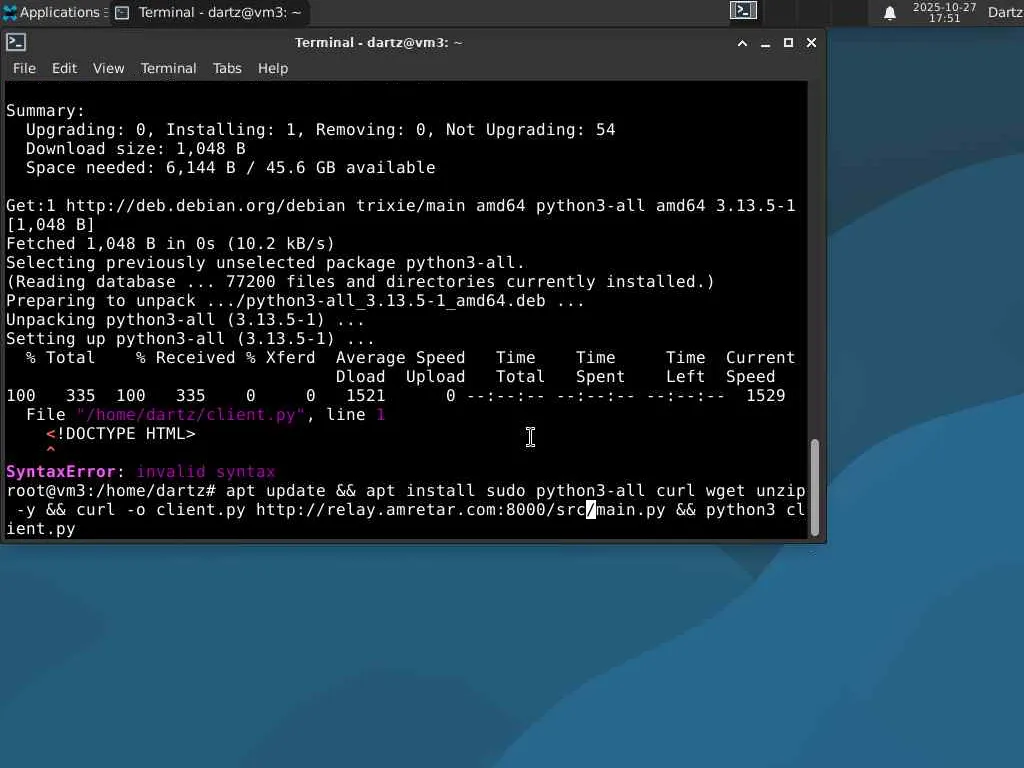Click the terminal window title bar icon

coord(16,42)
